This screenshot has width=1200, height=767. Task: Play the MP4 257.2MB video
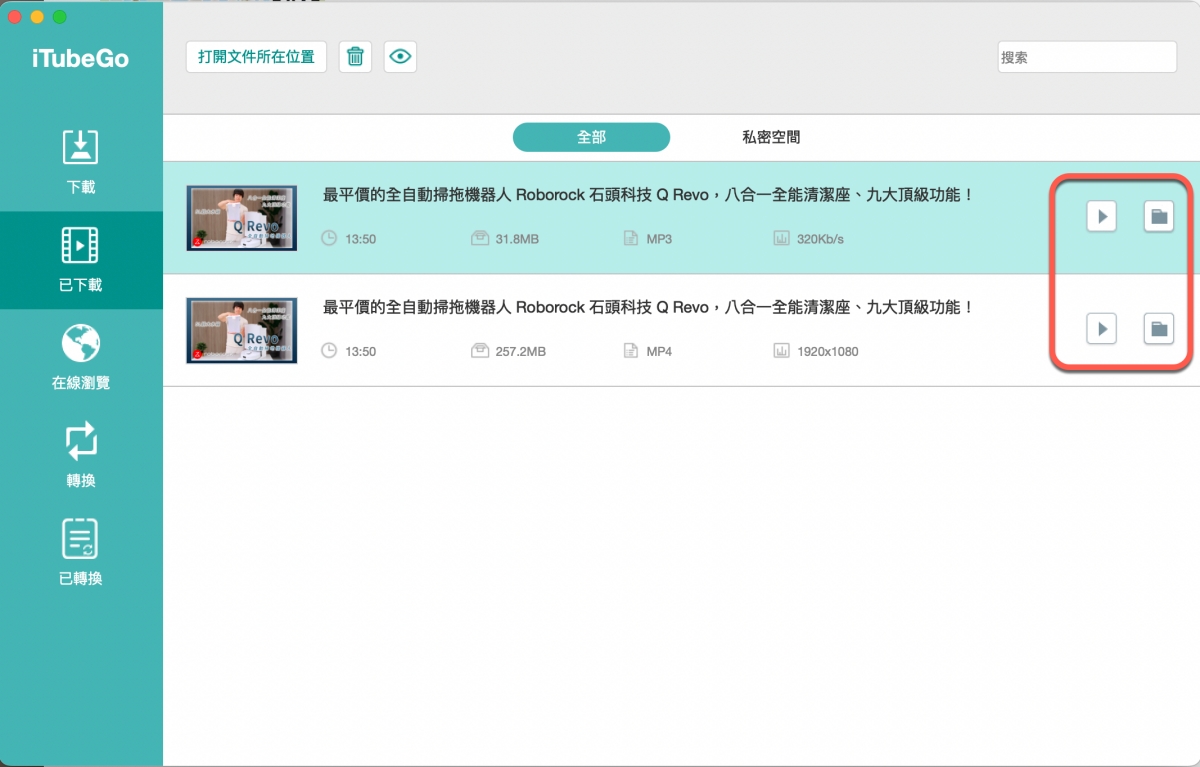pyautogui.click(x=1101, y=328)
